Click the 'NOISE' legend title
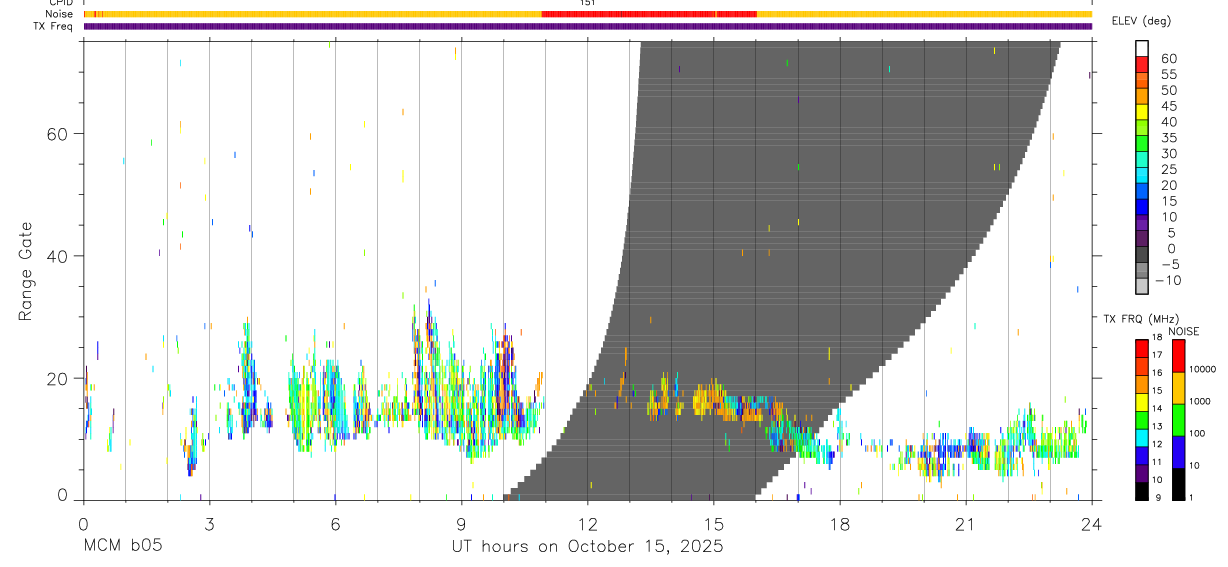1228x567 pixels. point(1184,331)
